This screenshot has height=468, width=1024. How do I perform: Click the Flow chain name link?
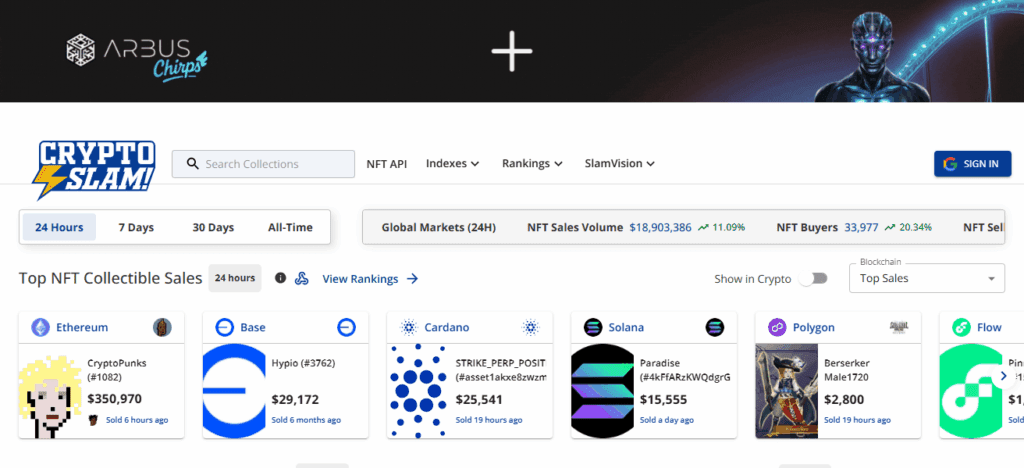click(x=989, y=328)
